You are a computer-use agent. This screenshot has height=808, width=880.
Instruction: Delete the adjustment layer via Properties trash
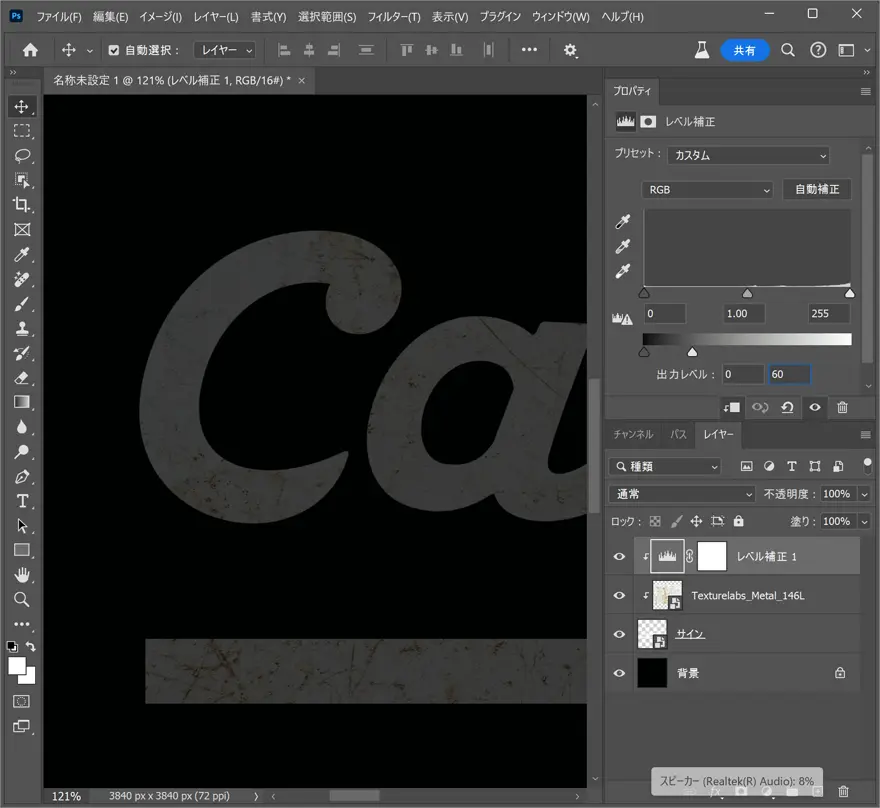click(842, 407)
